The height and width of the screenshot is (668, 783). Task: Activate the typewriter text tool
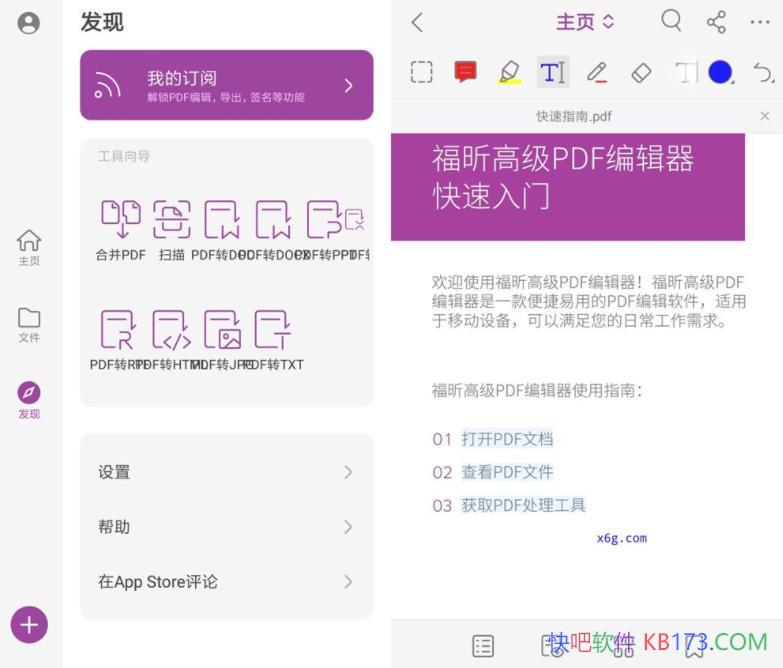553,72
